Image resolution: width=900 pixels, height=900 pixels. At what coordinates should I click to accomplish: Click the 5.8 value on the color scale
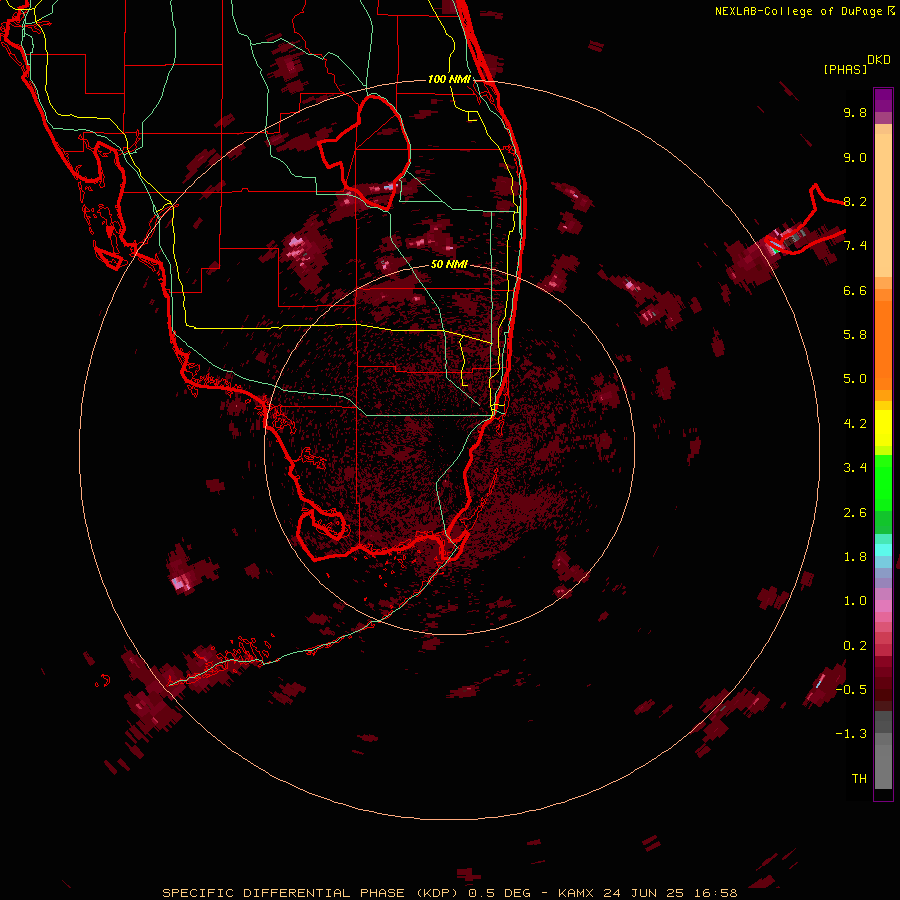tap(855, 335)
